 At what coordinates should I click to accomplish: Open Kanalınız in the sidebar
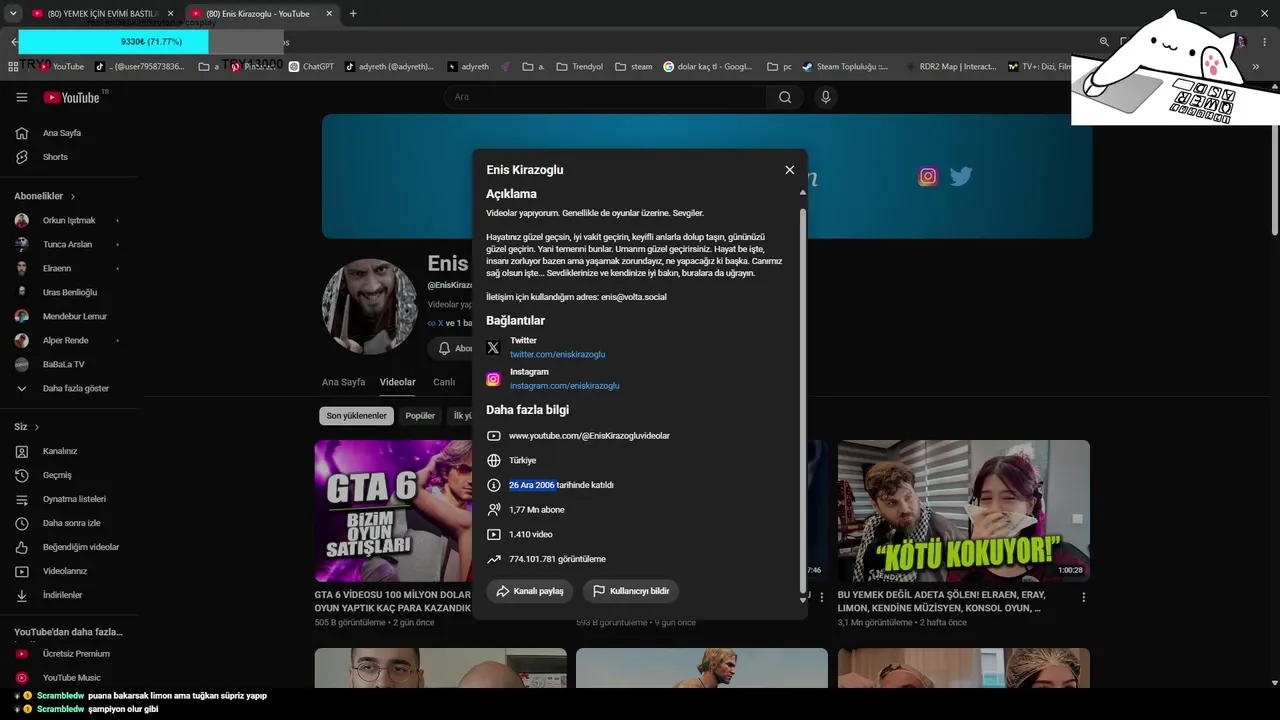(x=60, y=451)
